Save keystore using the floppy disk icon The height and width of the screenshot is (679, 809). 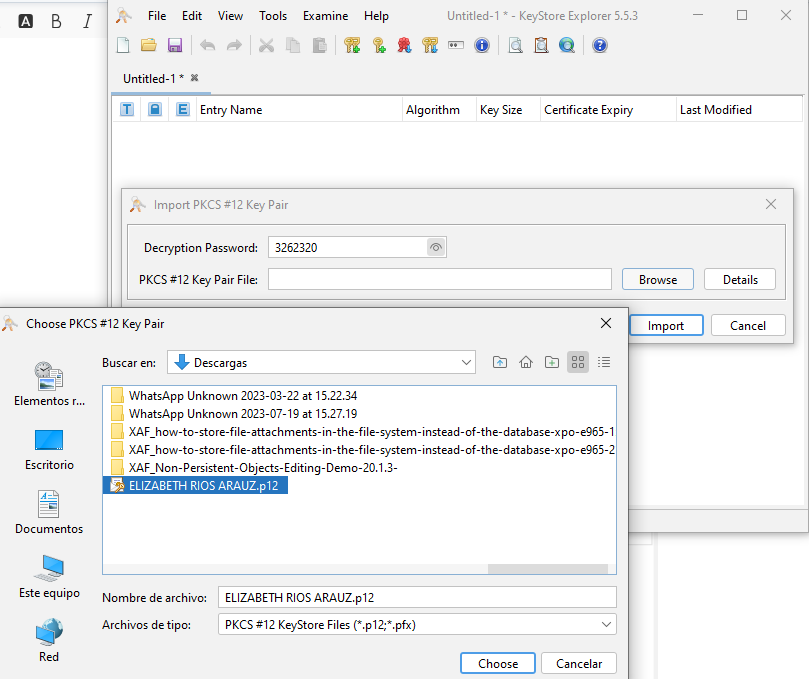[x=175, y=45]
